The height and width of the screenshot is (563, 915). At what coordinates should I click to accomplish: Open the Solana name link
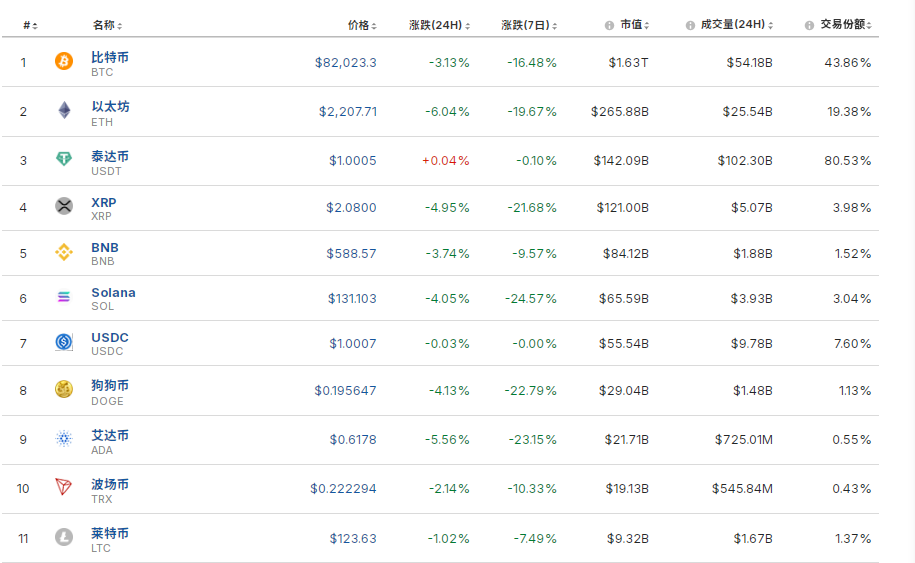[x=113, y=292]
